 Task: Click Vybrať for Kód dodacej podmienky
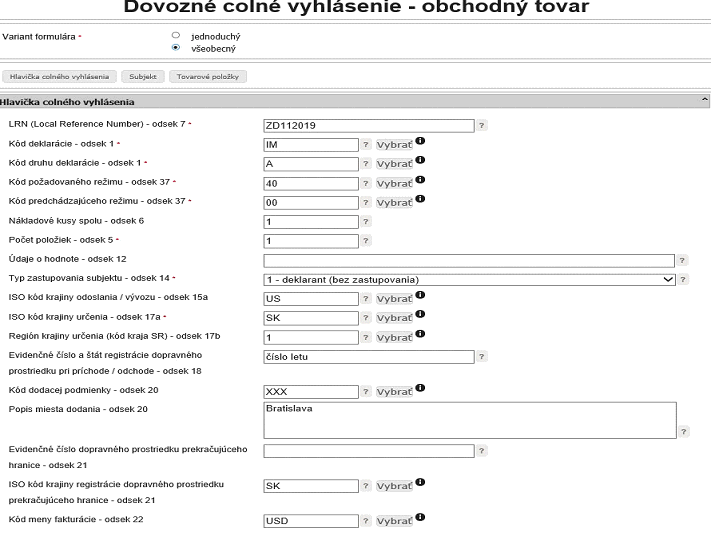394,392
